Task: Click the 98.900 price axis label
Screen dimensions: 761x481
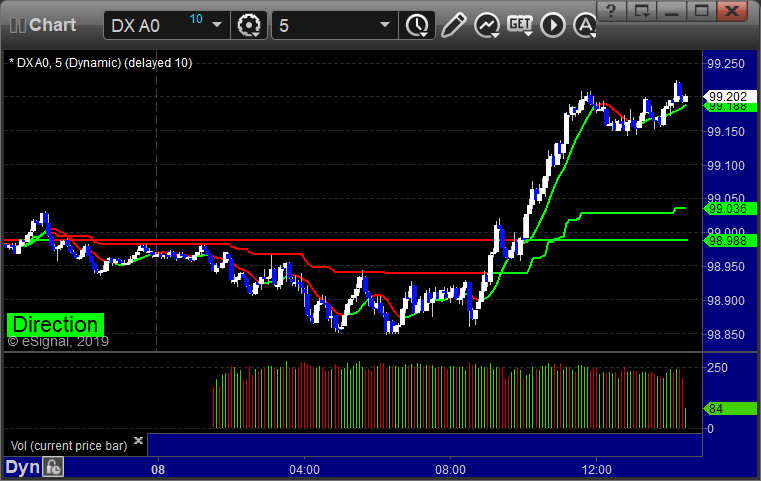Action: click(x=726, y=300)
